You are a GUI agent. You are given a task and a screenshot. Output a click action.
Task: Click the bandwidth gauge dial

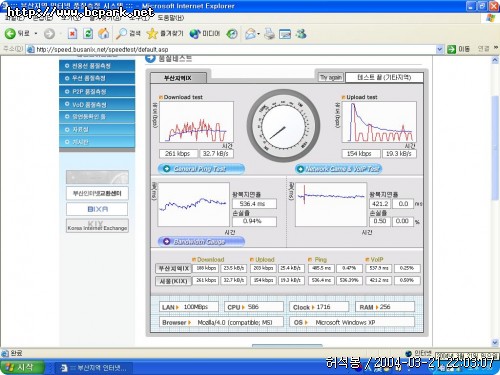click(x=284, y=125)
